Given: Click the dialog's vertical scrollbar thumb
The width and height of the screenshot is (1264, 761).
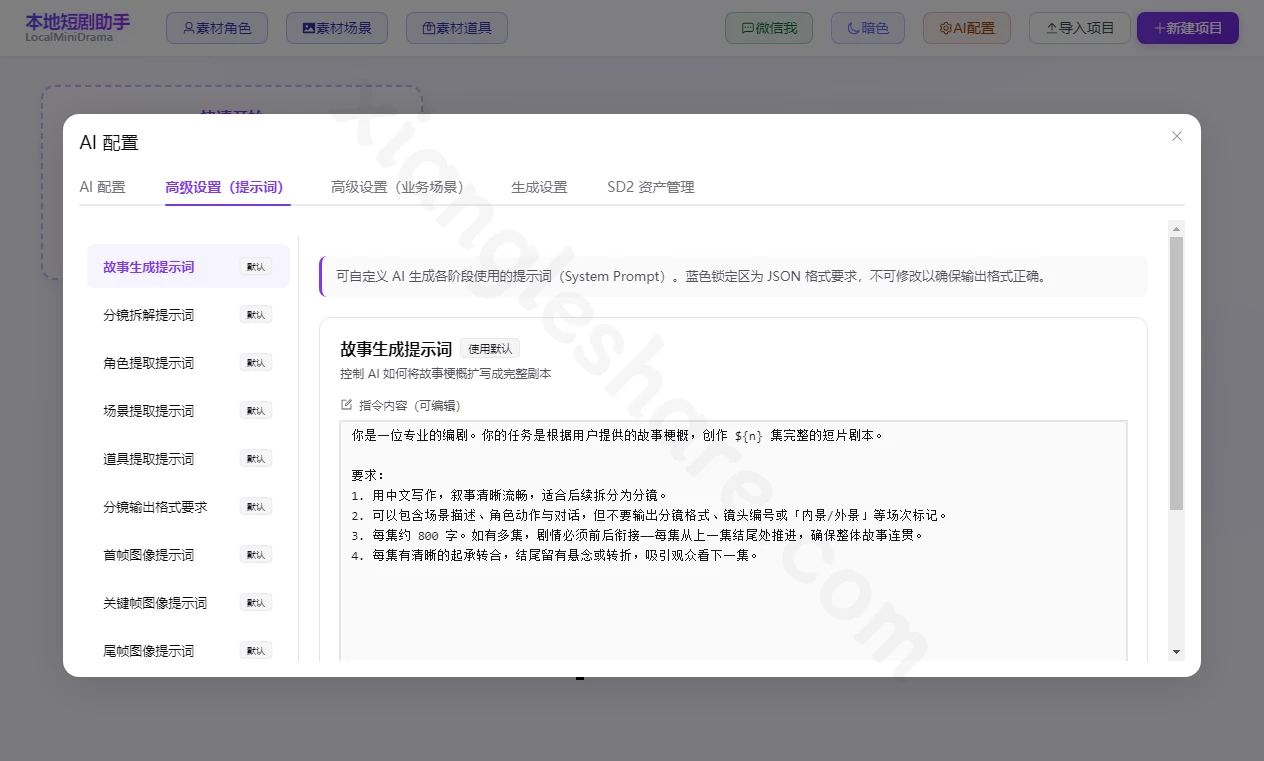Looking at the screenshot, I should coord(1176,373).
